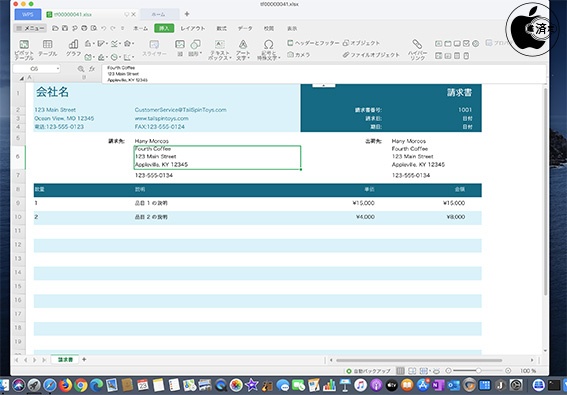Switch to normal view in status bar
This screenshot has width=567, height=395.
400,371
